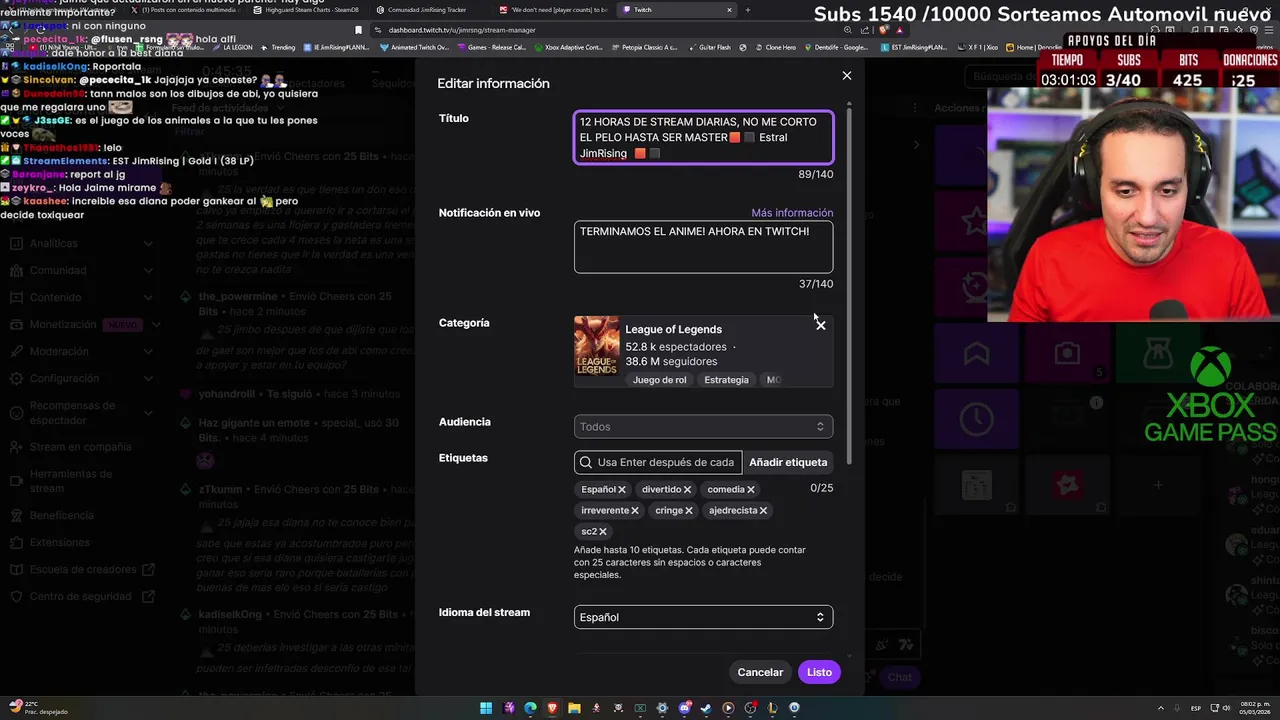Click the Añadir etiqueta button
Viewport: 1280px width, 720px height.
(788, 462)
